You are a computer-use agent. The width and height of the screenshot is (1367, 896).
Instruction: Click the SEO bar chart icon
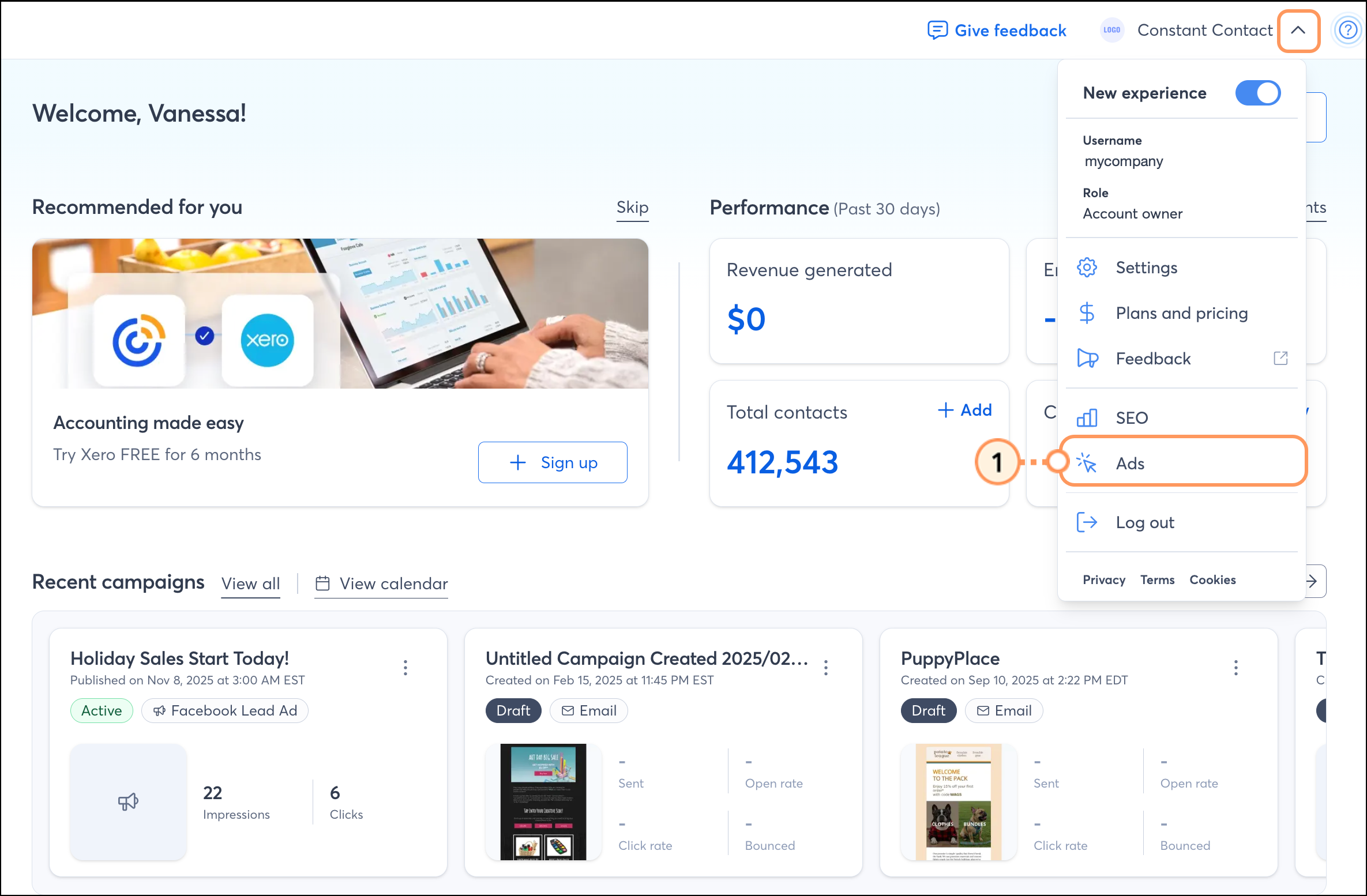click(1087, 417)
